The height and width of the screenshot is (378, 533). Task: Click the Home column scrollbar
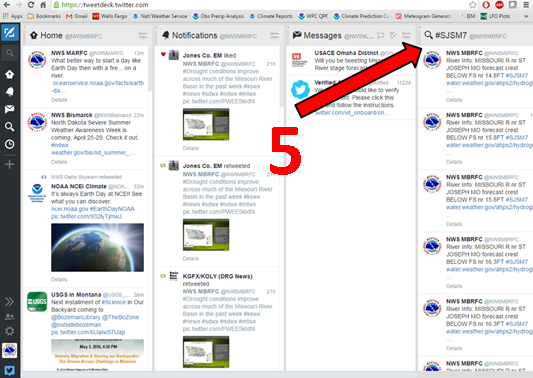tap(150, 69)
